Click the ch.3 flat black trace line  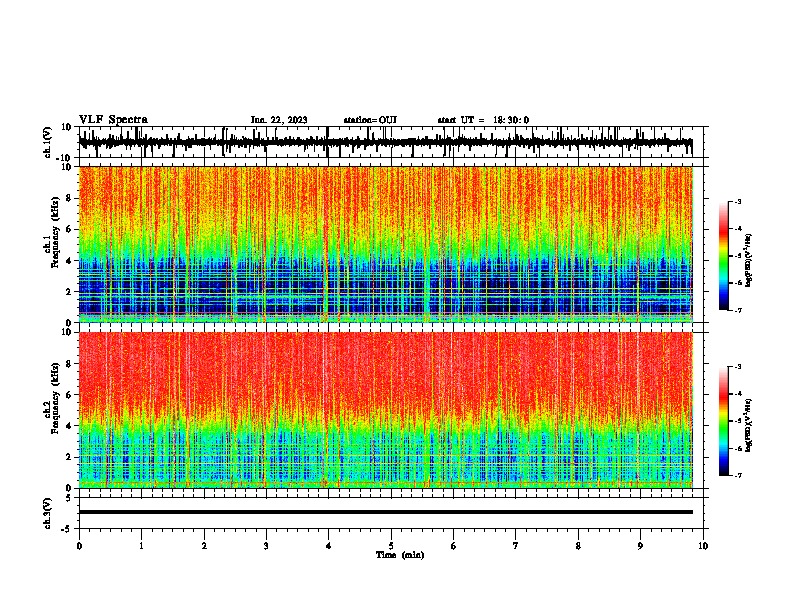[385, 512]
